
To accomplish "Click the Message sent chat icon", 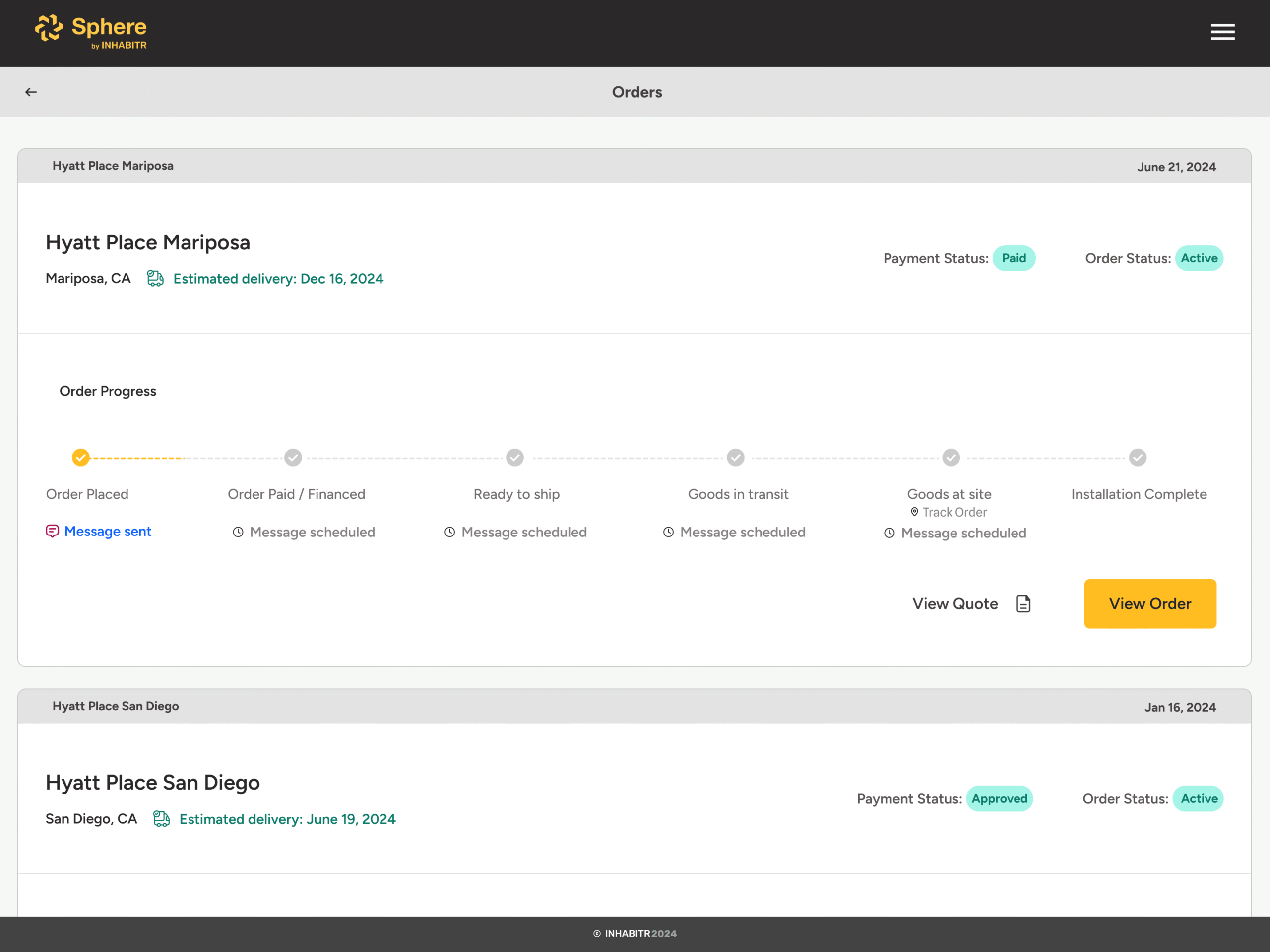I will coord(52,532).
